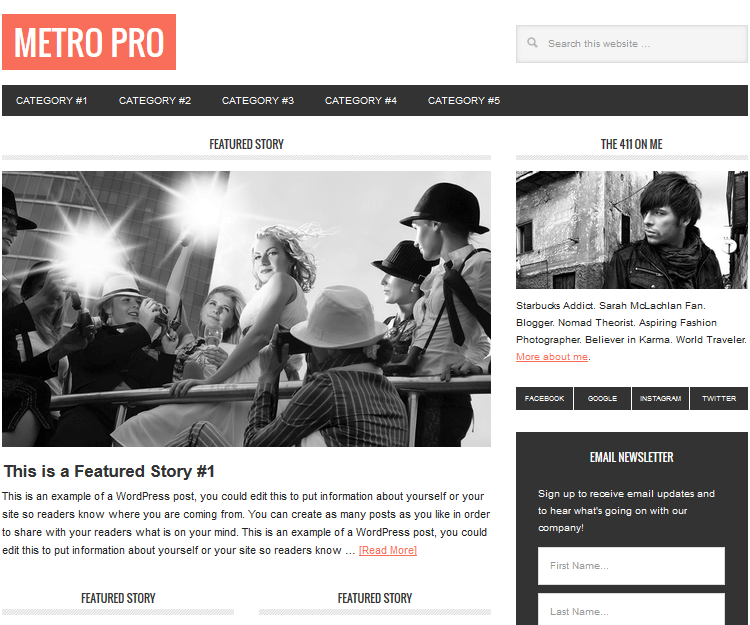Open This is a Featured Story #1 title
The width and height of the screenshot is (750, 625).
(109, 471)
